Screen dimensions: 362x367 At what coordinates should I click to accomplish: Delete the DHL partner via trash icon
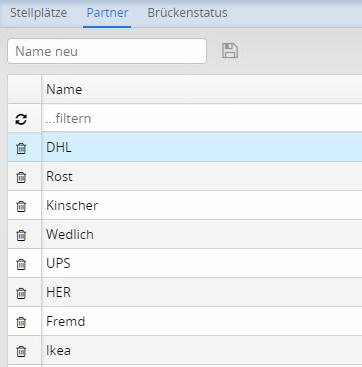click(x=21, y=148)
